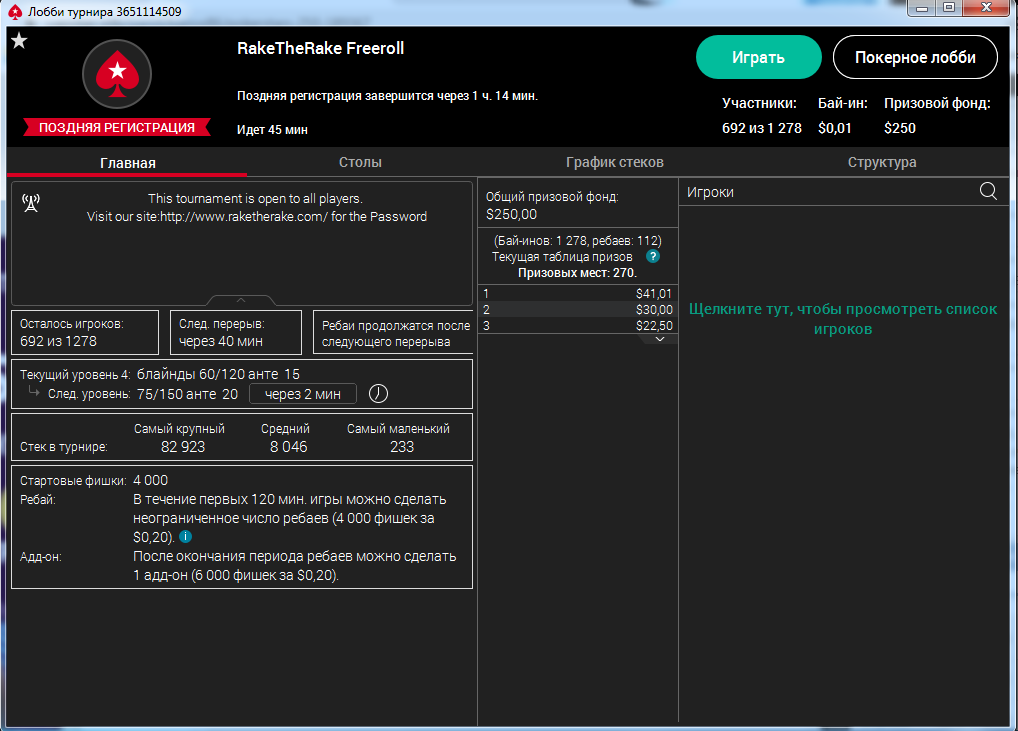
Task: Click 'Призовых мест: 270.' text
Action: click(578, 273)
